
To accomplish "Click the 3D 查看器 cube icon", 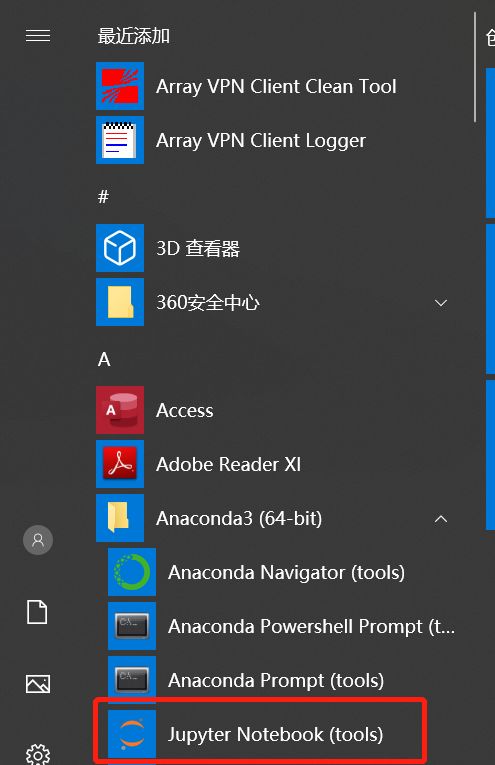I will tap(120, 248).
